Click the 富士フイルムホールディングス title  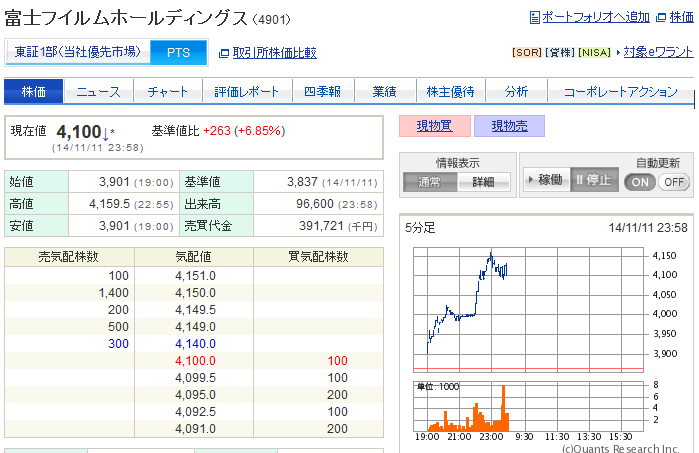125,19
